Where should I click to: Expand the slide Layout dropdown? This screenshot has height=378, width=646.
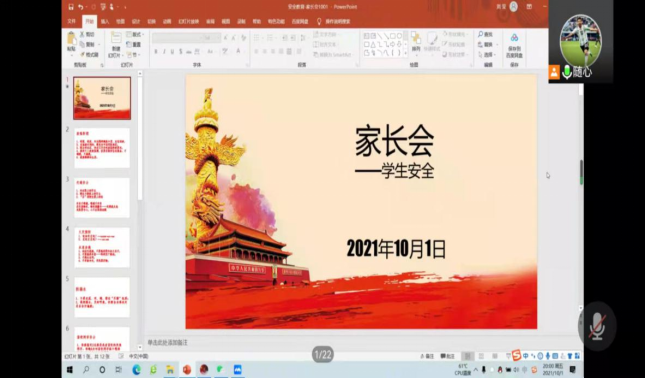[x=135, y=34]
